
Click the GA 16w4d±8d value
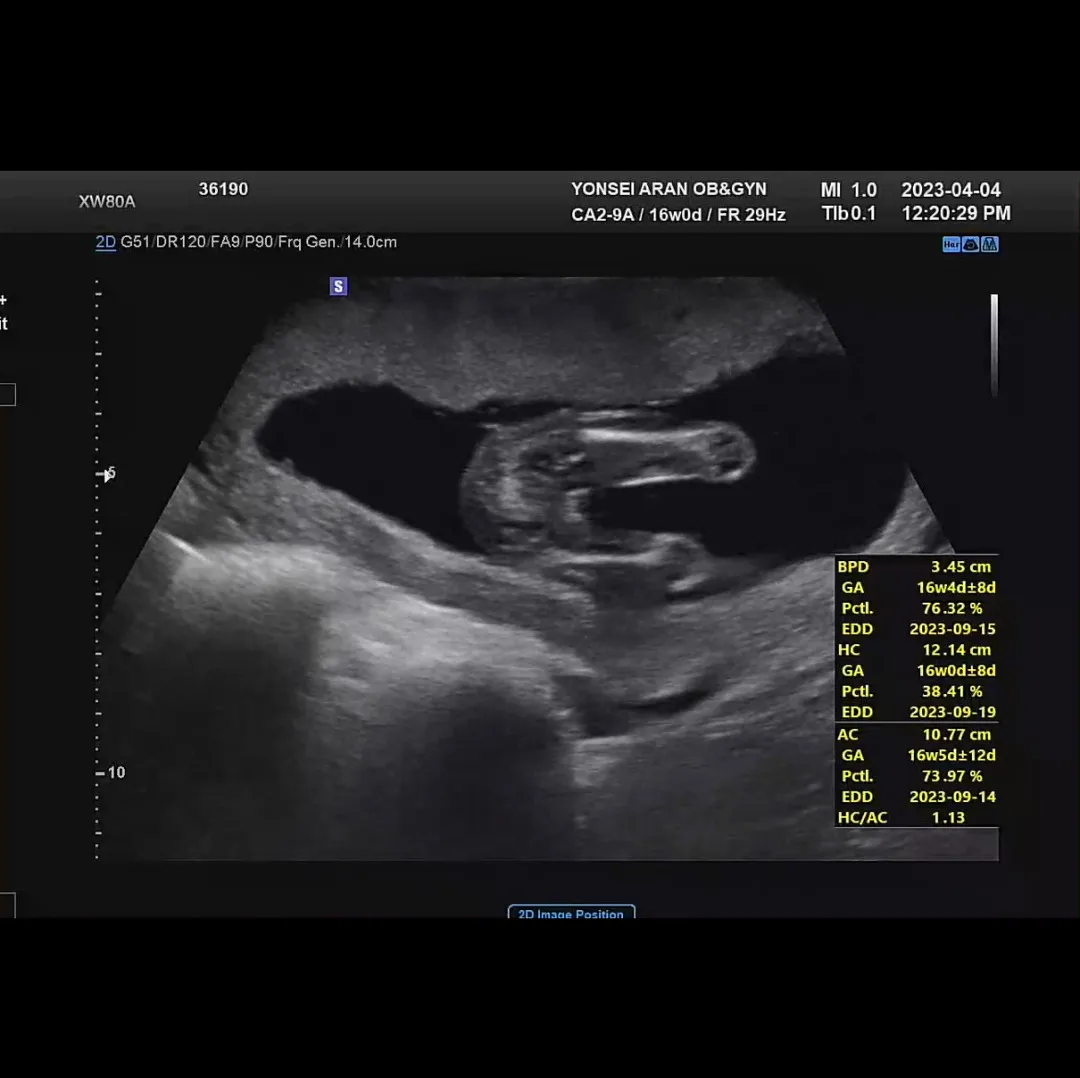(x=955, y=588)
